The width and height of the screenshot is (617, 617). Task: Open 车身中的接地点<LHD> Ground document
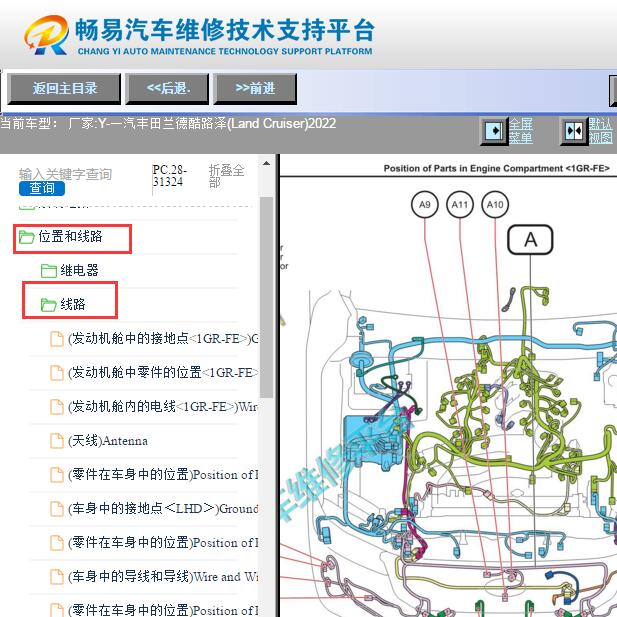pos(163,508)
